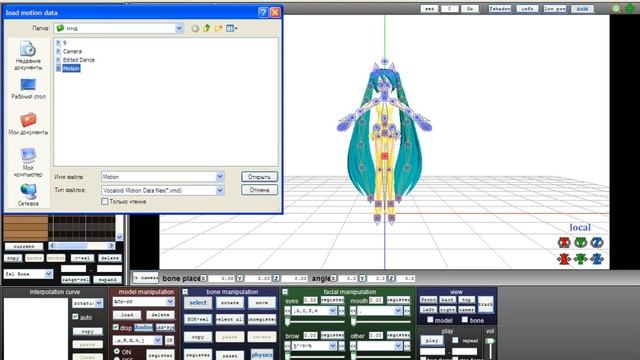The width and height of the screenshot is (640, 360).
Task: Click physics button in bone manipulation
Action: (262, 354)
